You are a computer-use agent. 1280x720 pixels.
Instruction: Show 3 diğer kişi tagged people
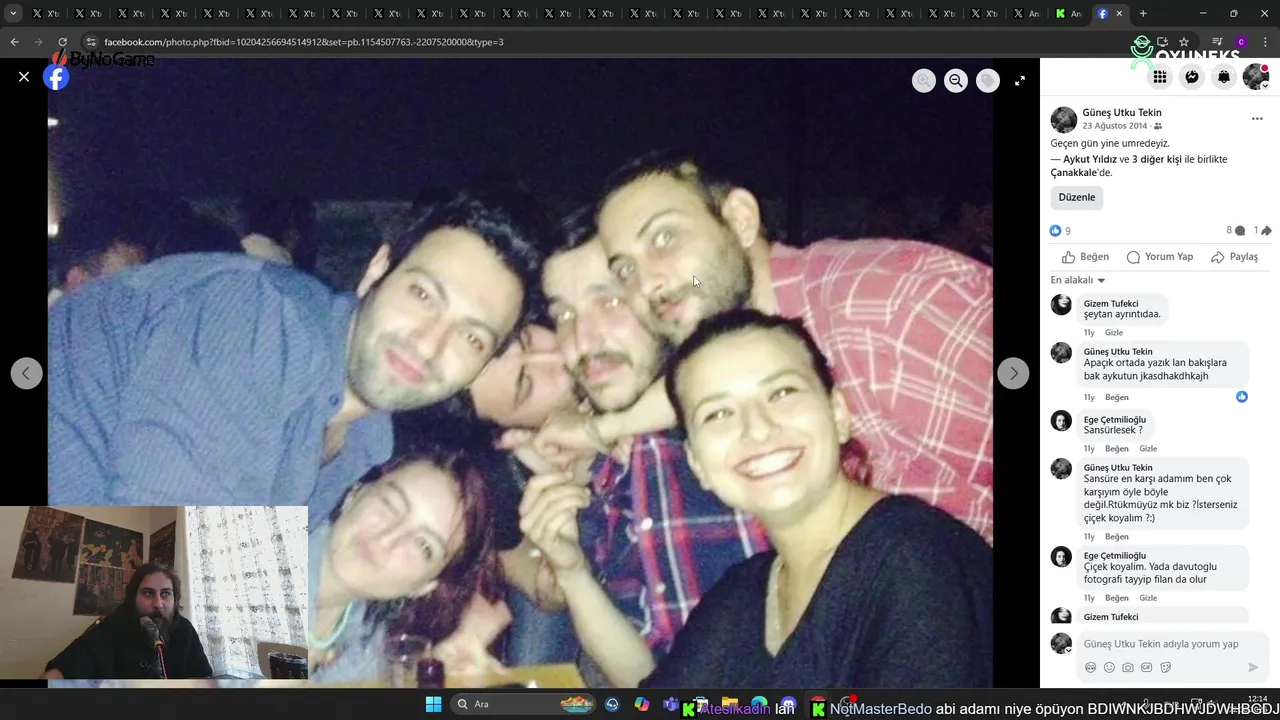pos(1157,159)
